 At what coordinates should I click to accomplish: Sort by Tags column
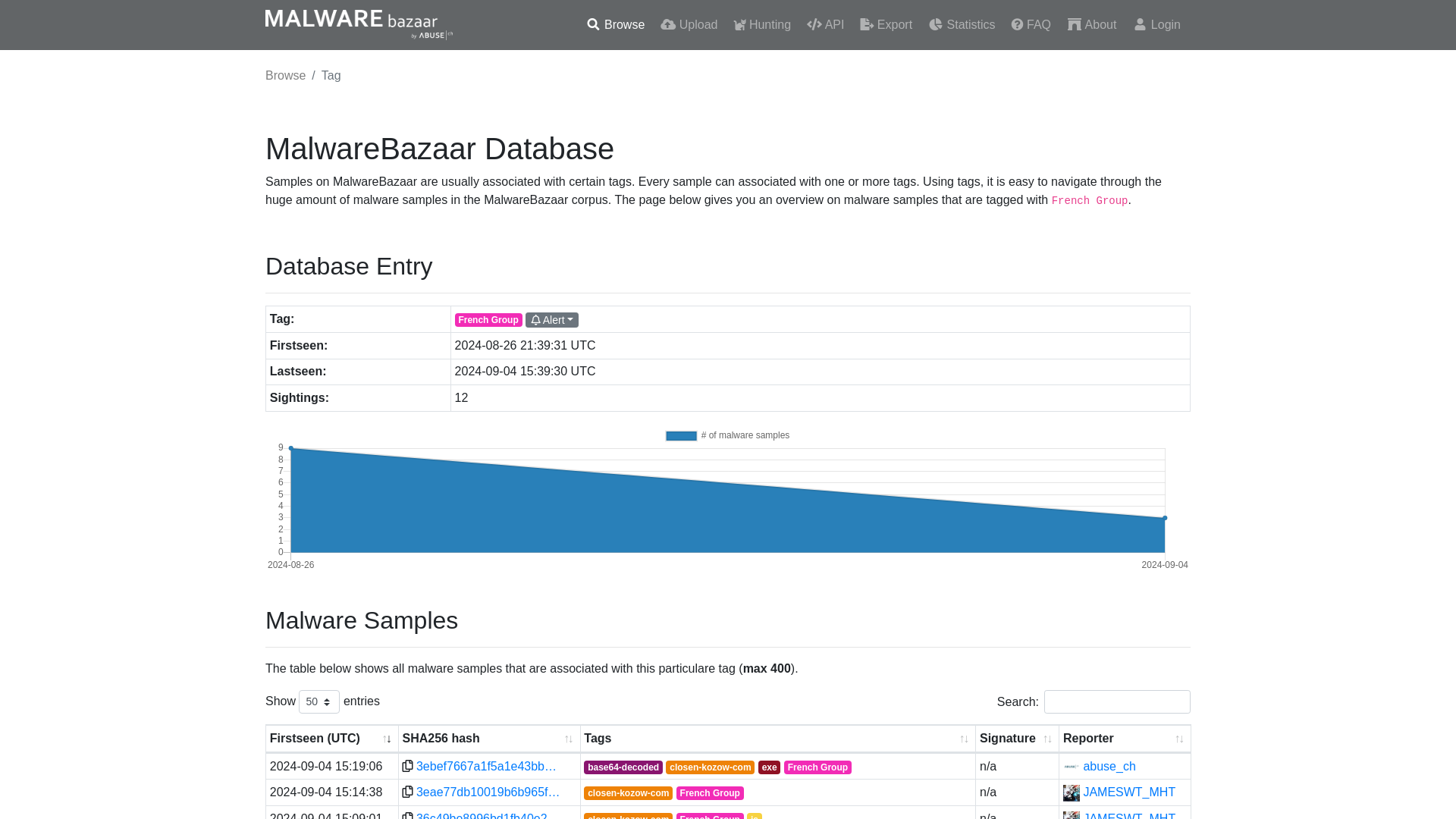777,739
